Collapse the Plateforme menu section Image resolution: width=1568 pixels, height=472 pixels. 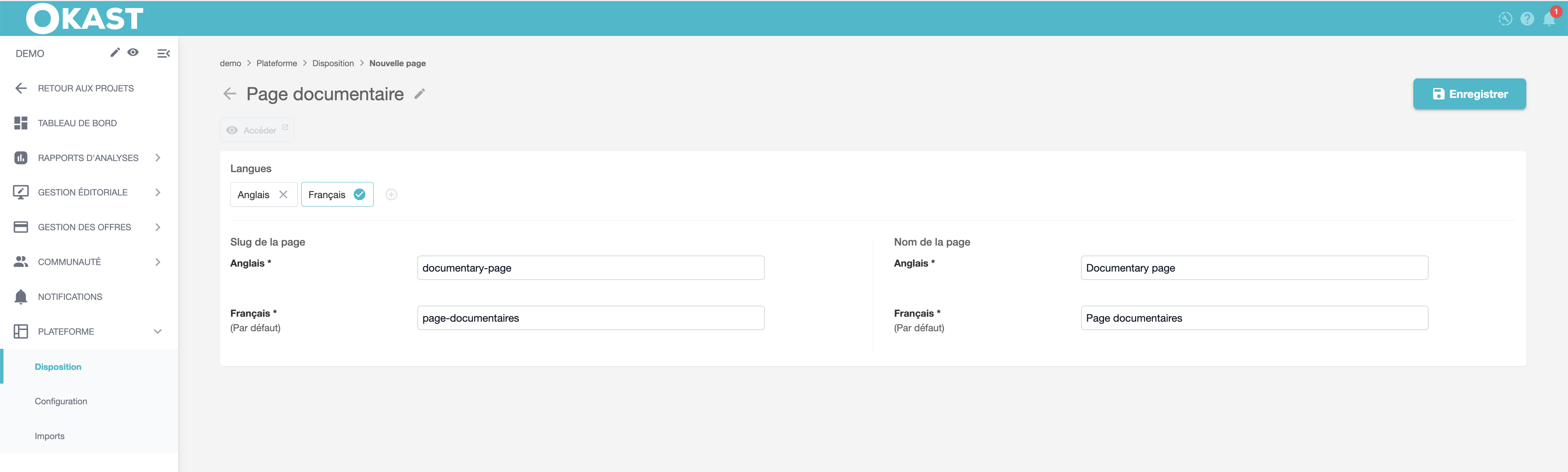(158, 332)
